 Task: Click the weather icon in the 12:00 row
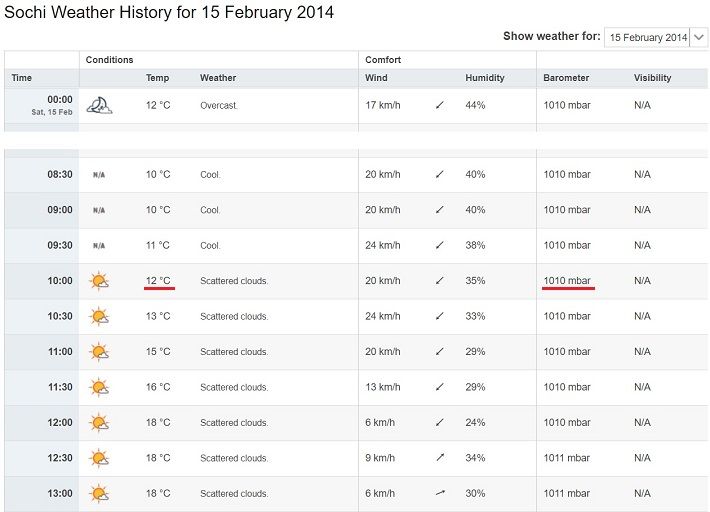click(99, 423)
